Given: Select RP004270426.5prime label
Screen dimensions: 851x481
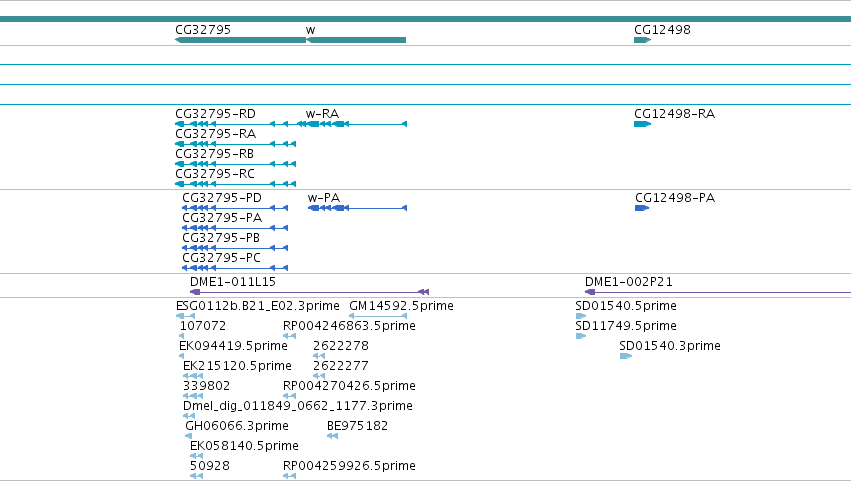Looking at the screenshot, I should pyautogui.click(x=349, y=387).
